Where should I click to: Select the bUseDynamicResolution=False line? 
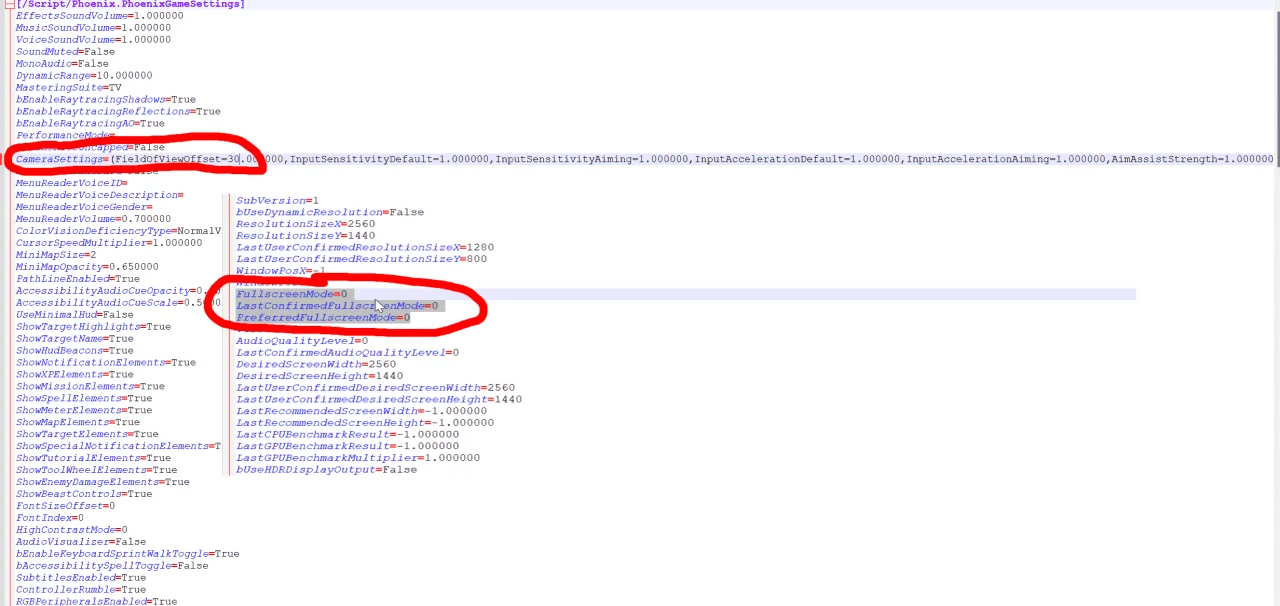tap(330, 213)
